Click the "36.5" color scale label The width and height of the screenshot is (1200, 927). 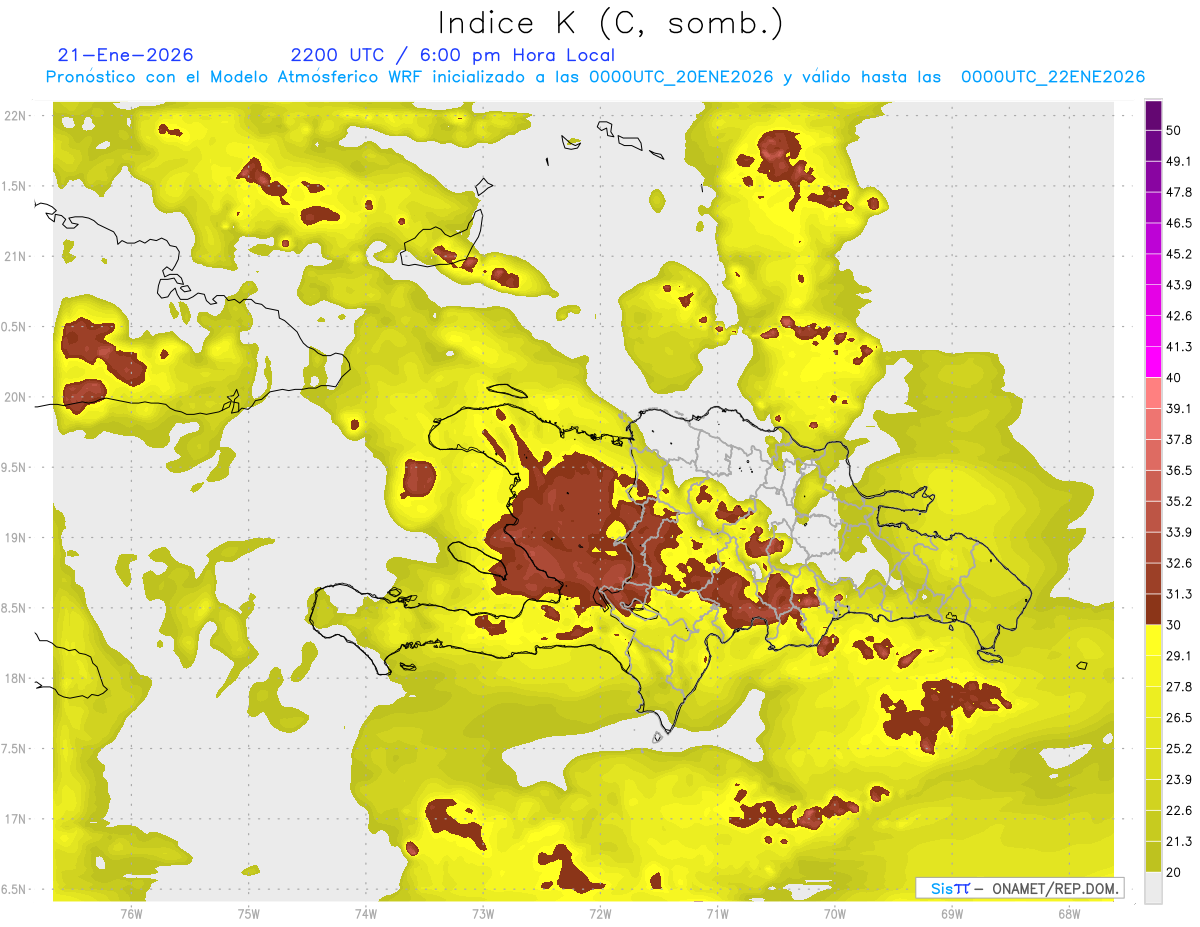point(1179,470)
